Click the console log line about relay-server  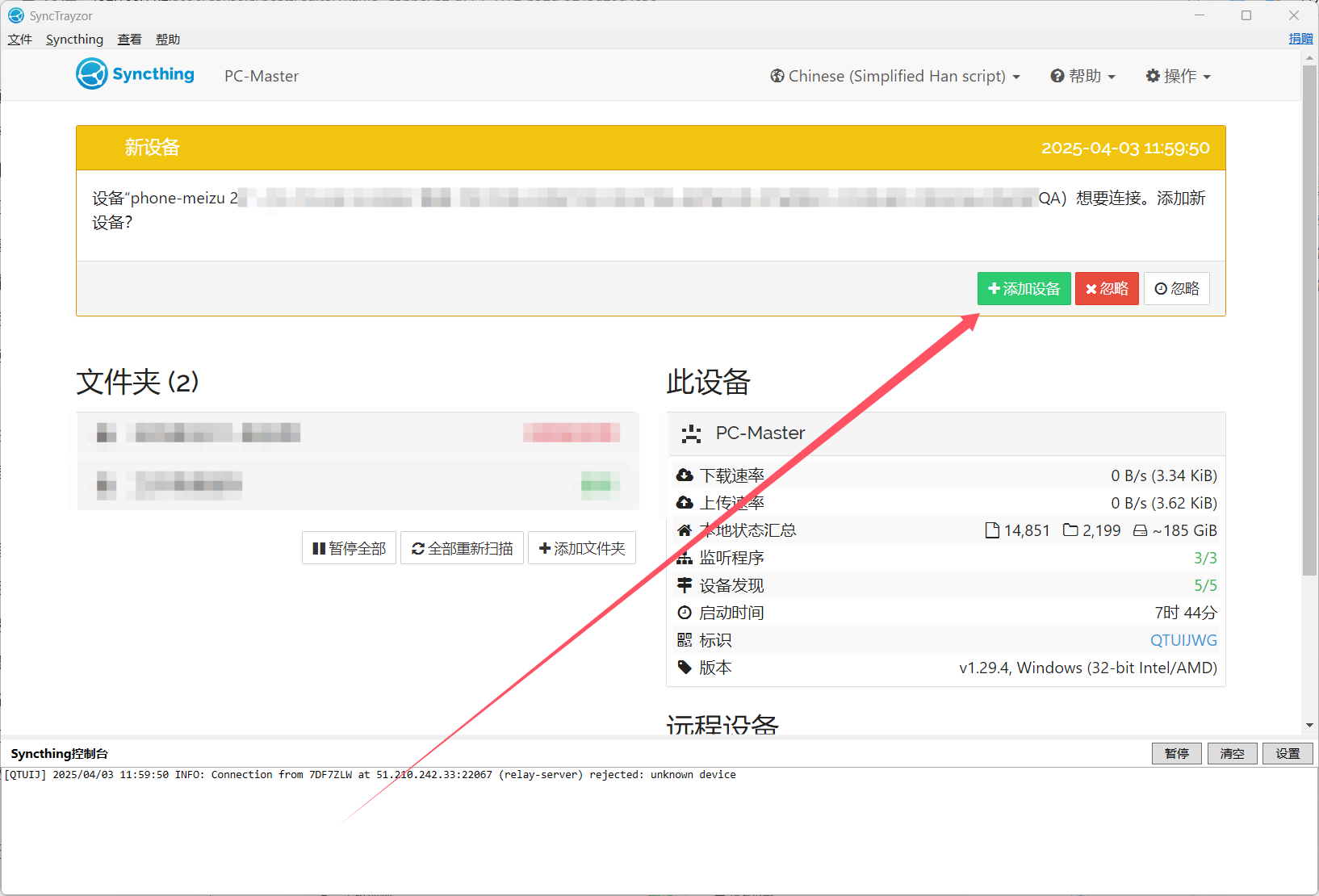point(371,775)
